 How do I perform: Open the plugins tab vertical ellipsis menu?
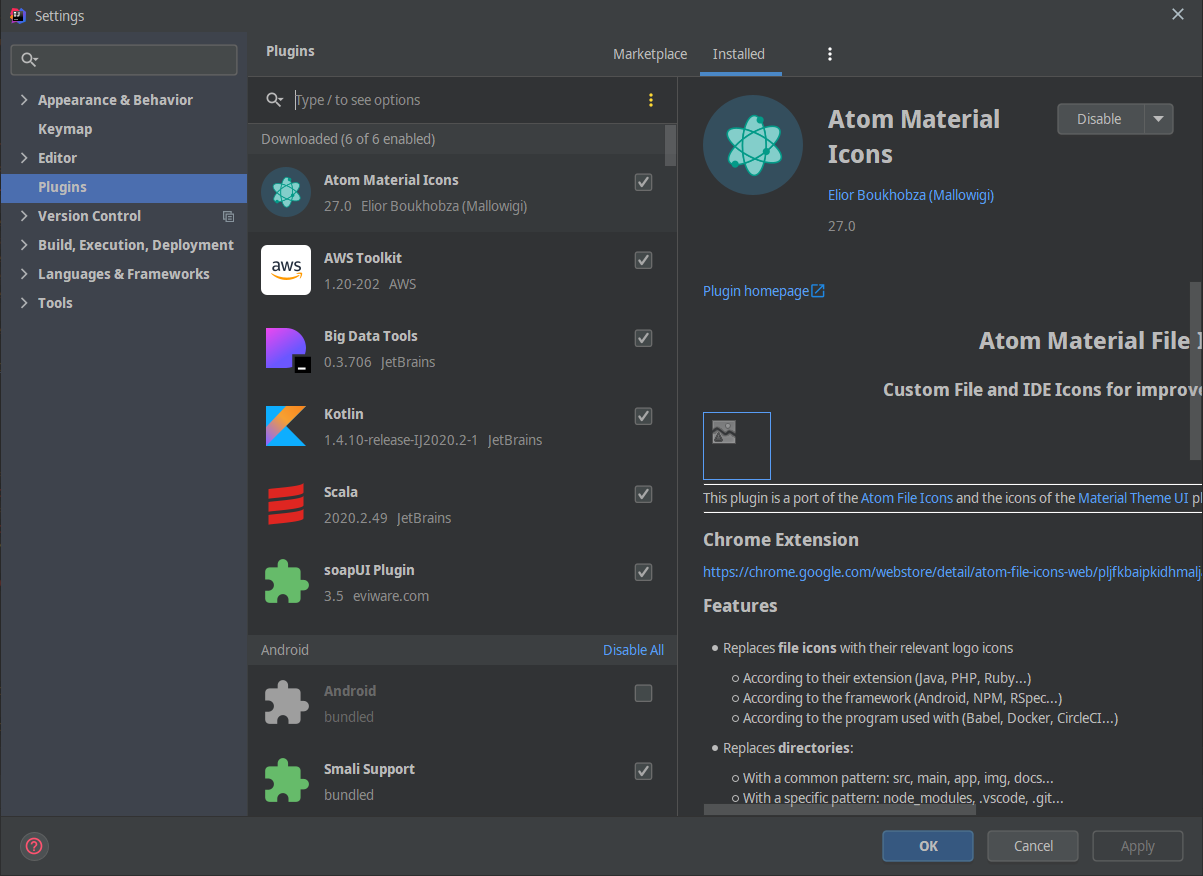tap(830, 54)
